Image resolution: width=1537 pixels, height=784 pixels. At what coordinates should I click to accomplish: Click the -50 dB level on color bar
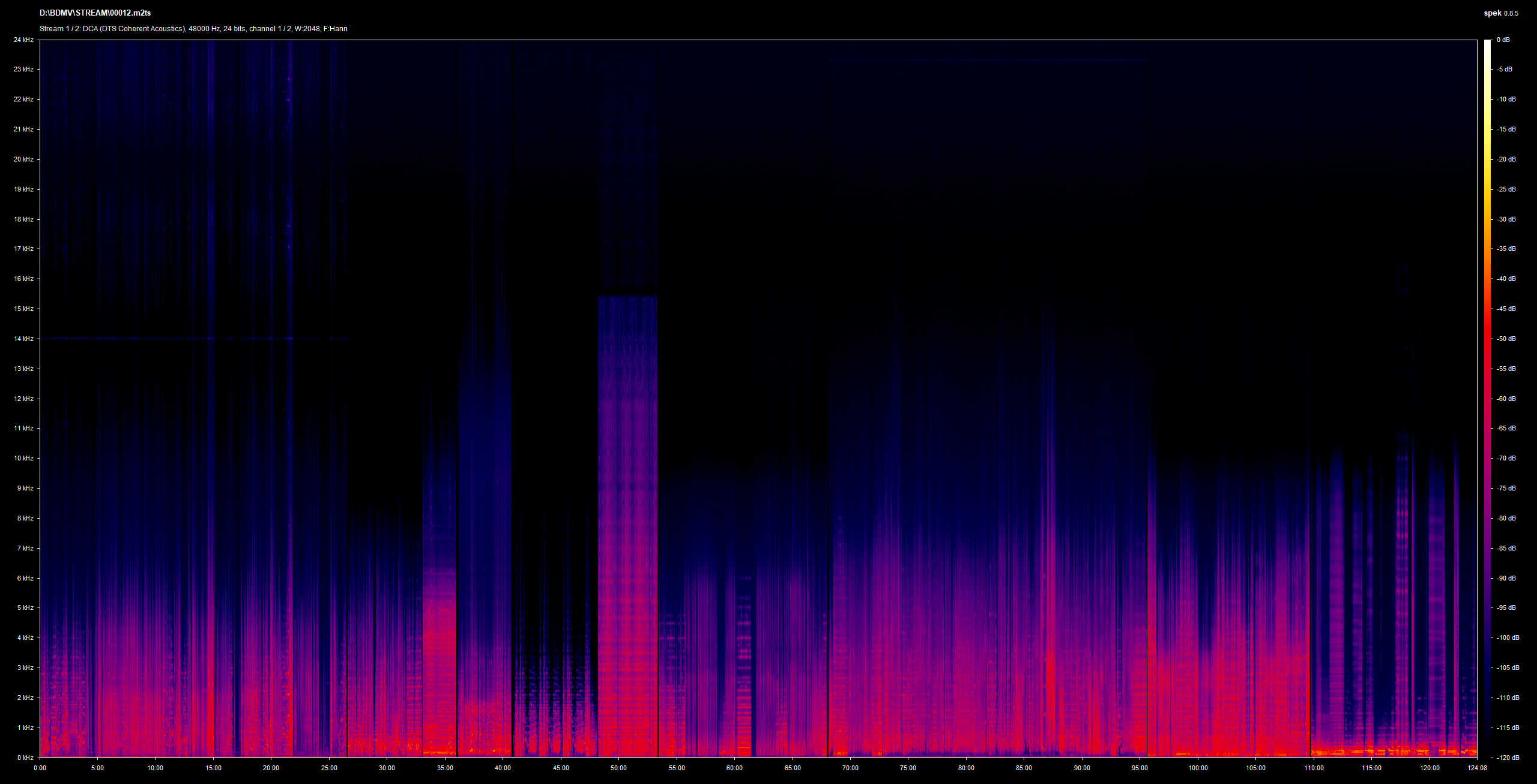tap(1487, 339)
